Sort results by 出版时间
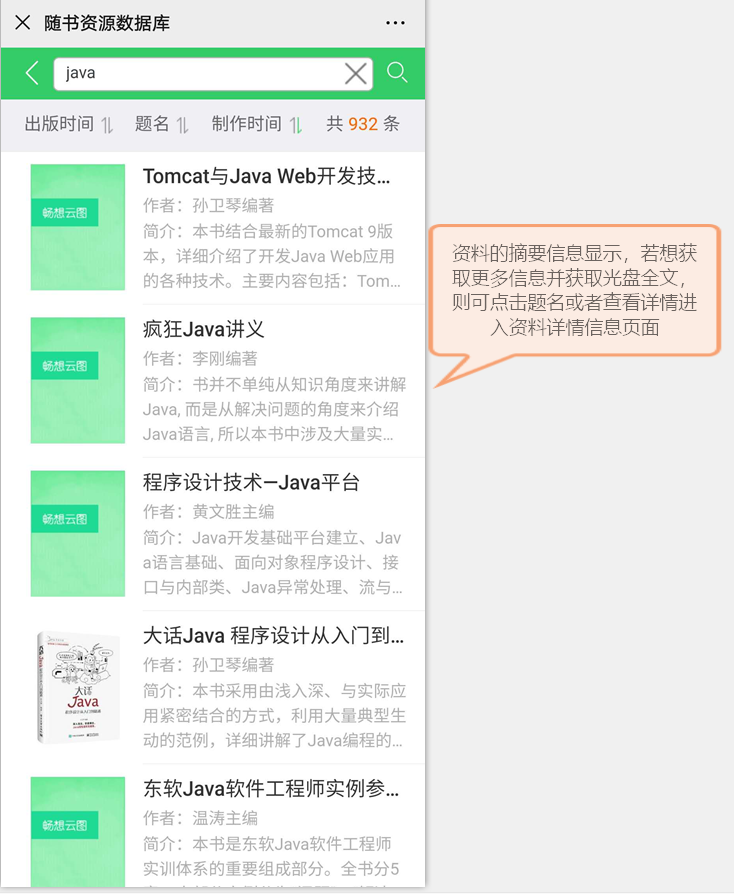The width and height of the screenshot is (734, 894). pos(59,124)
